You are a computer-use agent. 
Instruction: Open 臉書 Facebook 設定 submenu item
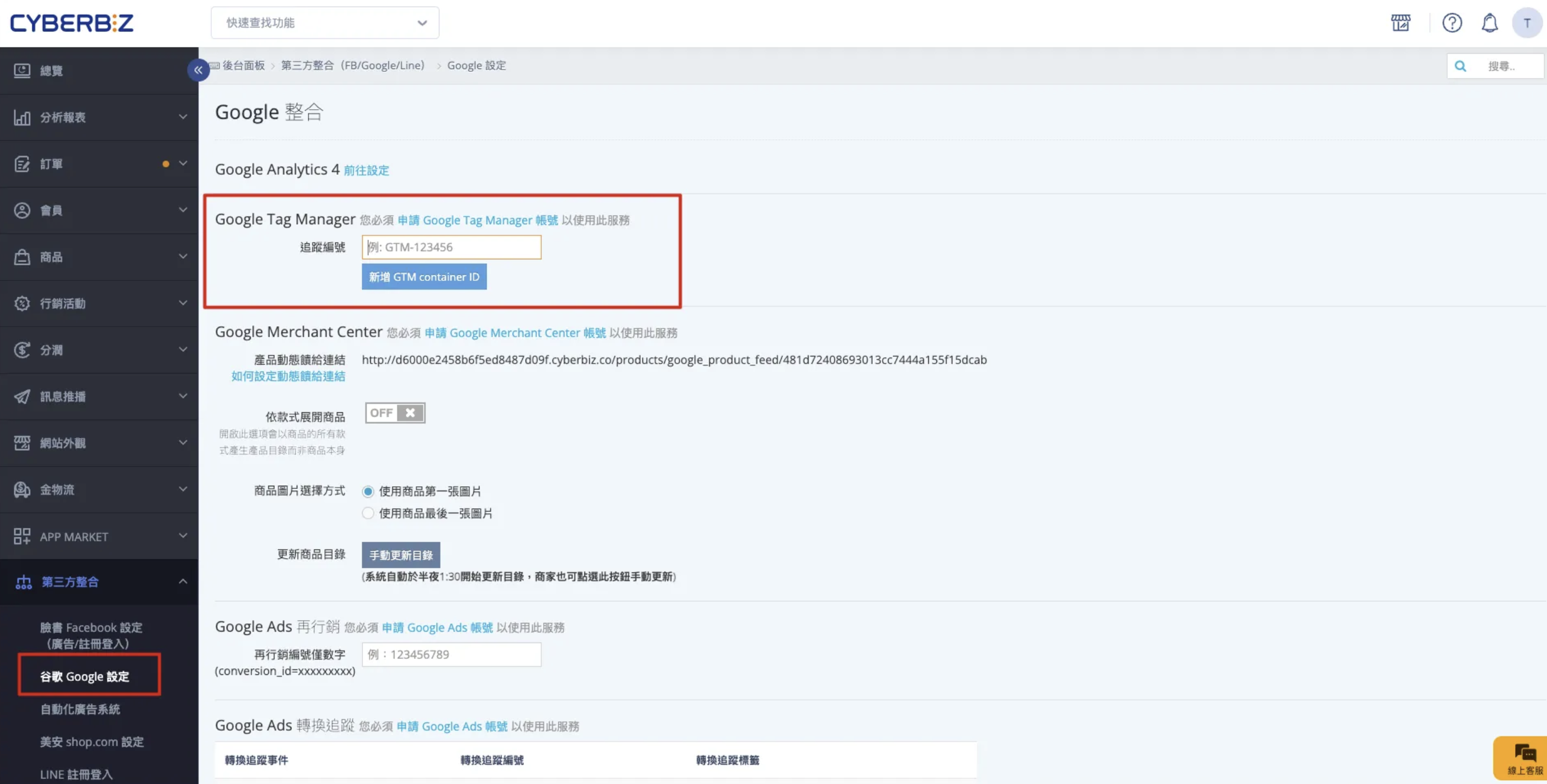[x=91, y=636]
